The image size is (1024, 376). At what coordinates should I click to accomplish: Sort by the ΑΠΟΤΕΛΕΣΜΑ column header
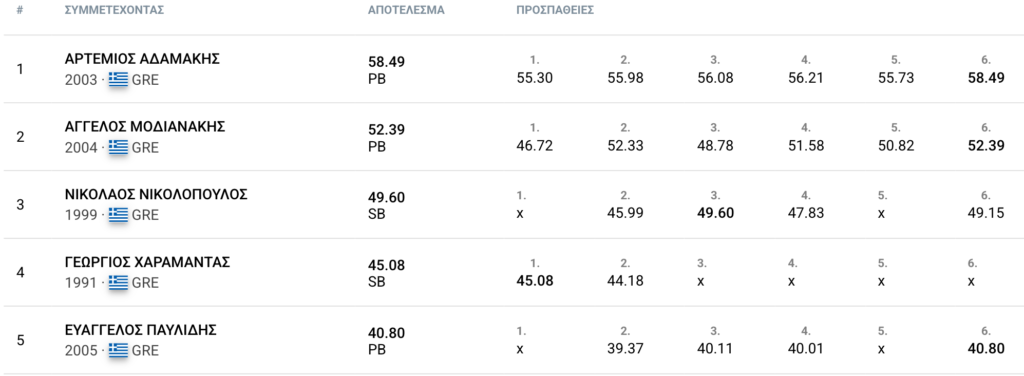[x=406, y=10]
